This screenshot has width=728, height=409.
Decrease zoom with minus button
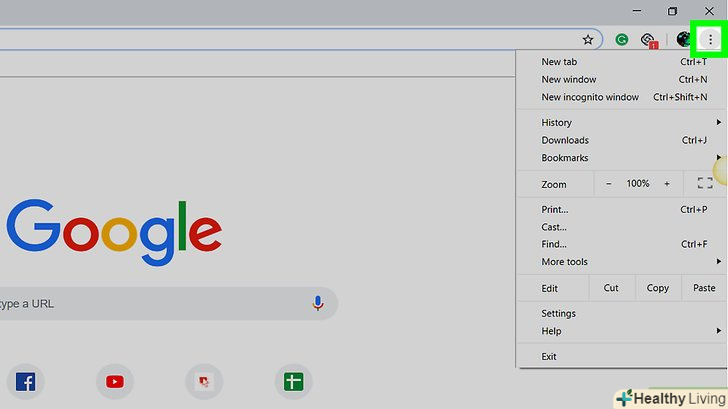click(x=608, y=184)
